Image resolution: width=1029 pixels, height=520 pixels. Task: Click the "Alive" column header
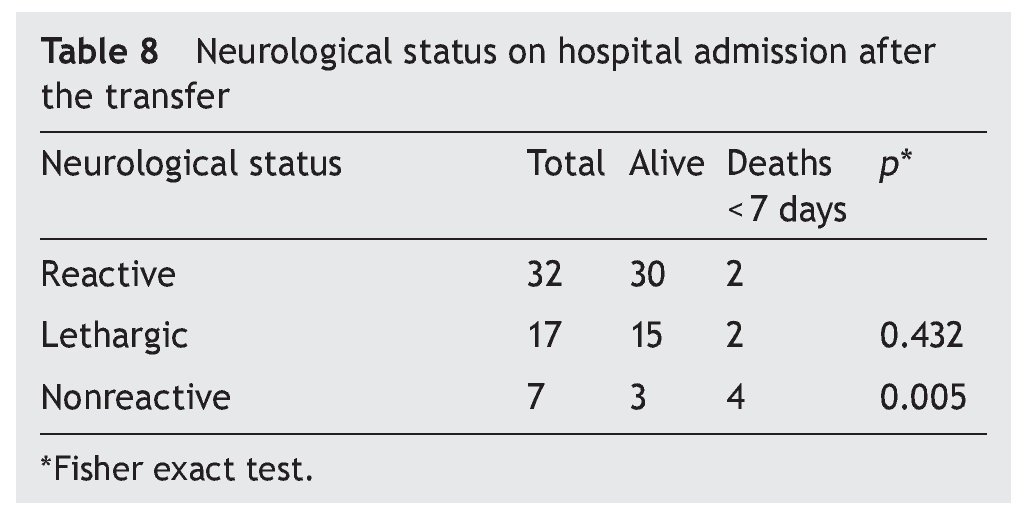pyautogui.click(x=667, y=164)
